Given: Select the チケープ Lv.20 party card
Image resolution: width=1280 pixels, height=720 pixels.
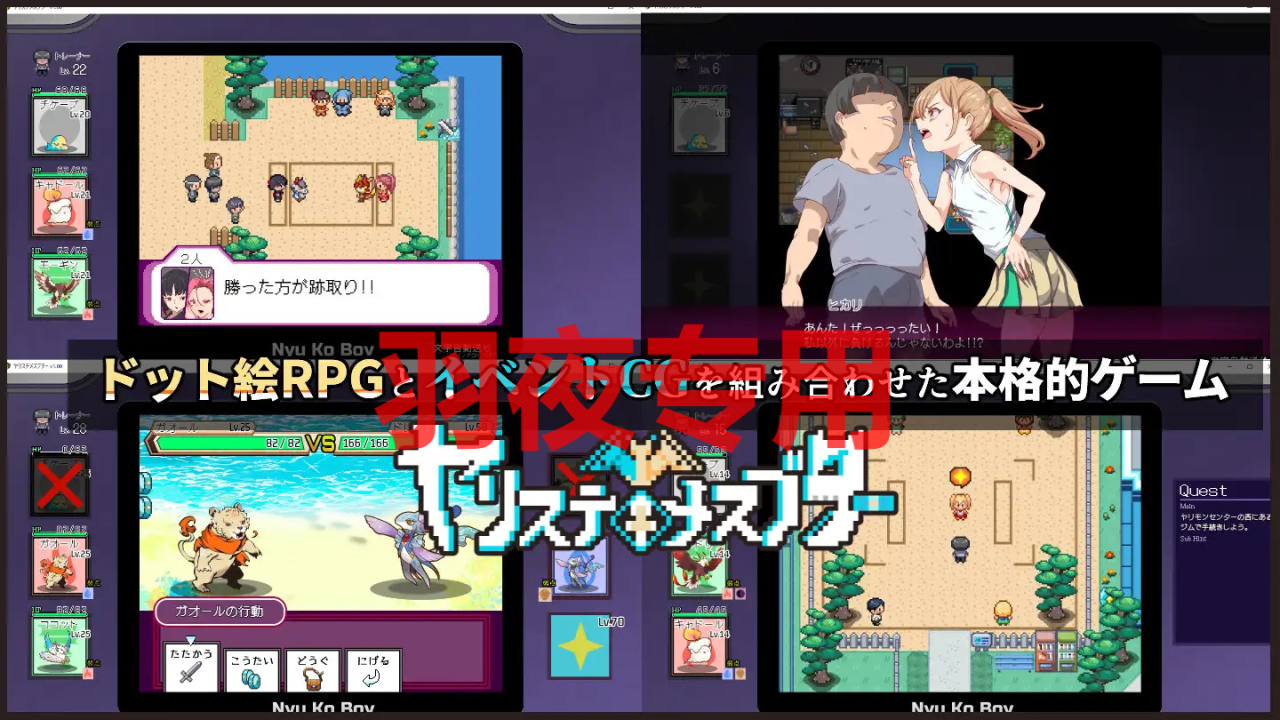Looking at the screenshot, I should (x=60, y=125).
